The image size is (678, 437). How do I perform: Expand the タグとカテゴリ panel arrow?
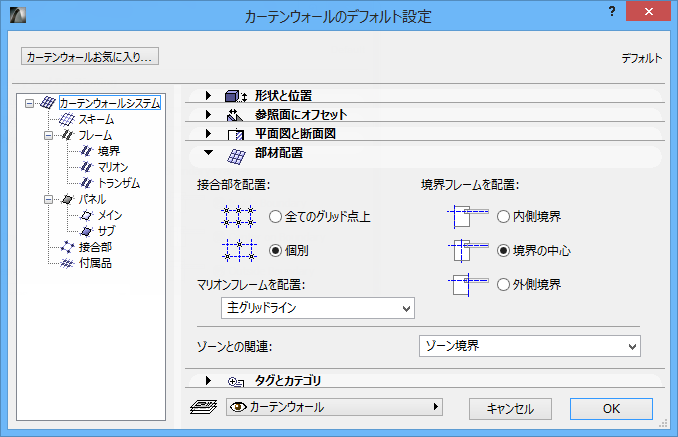tap(208, 380)
